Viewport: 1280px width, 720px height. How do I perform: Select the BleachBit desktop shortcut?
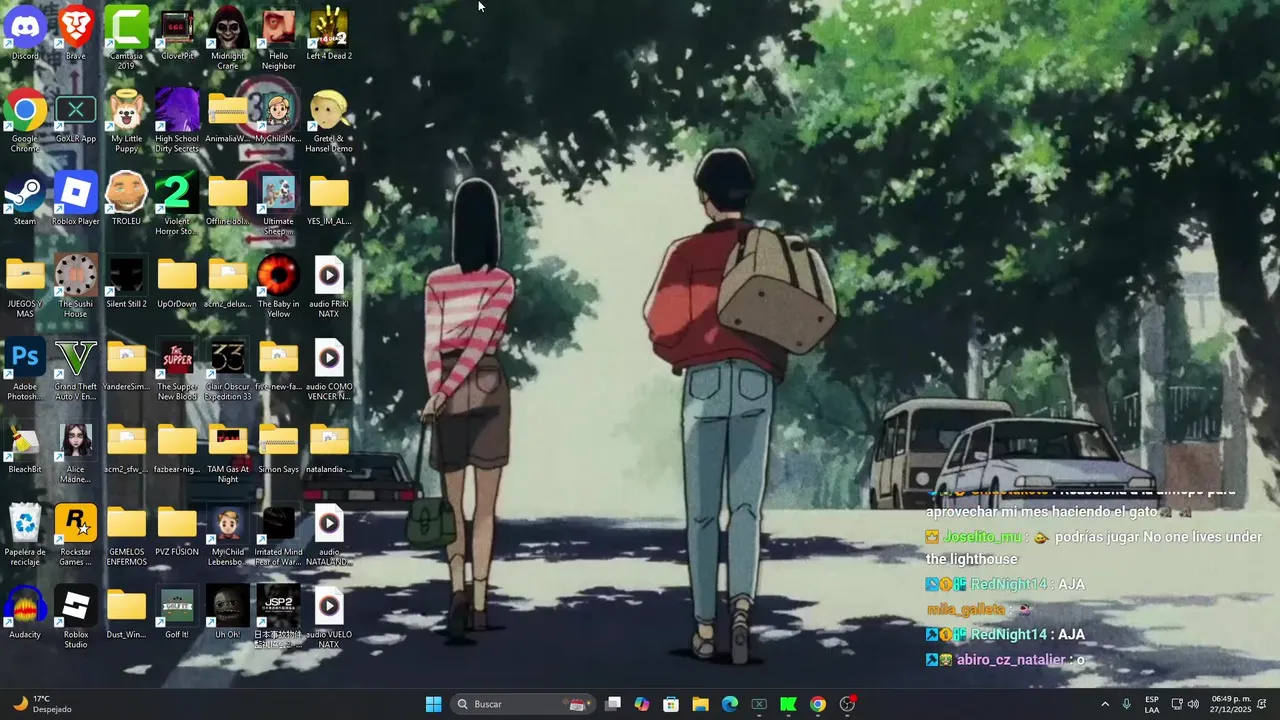(25, 447)
